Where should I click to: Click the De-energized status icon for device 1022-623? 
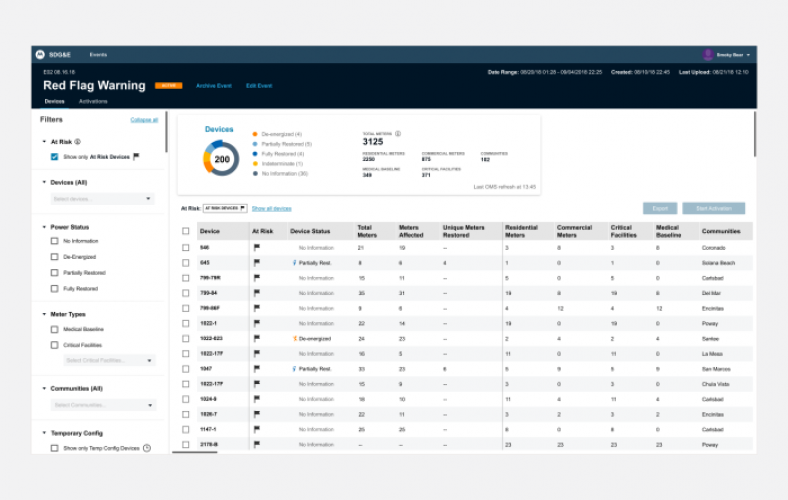(295, 339)
